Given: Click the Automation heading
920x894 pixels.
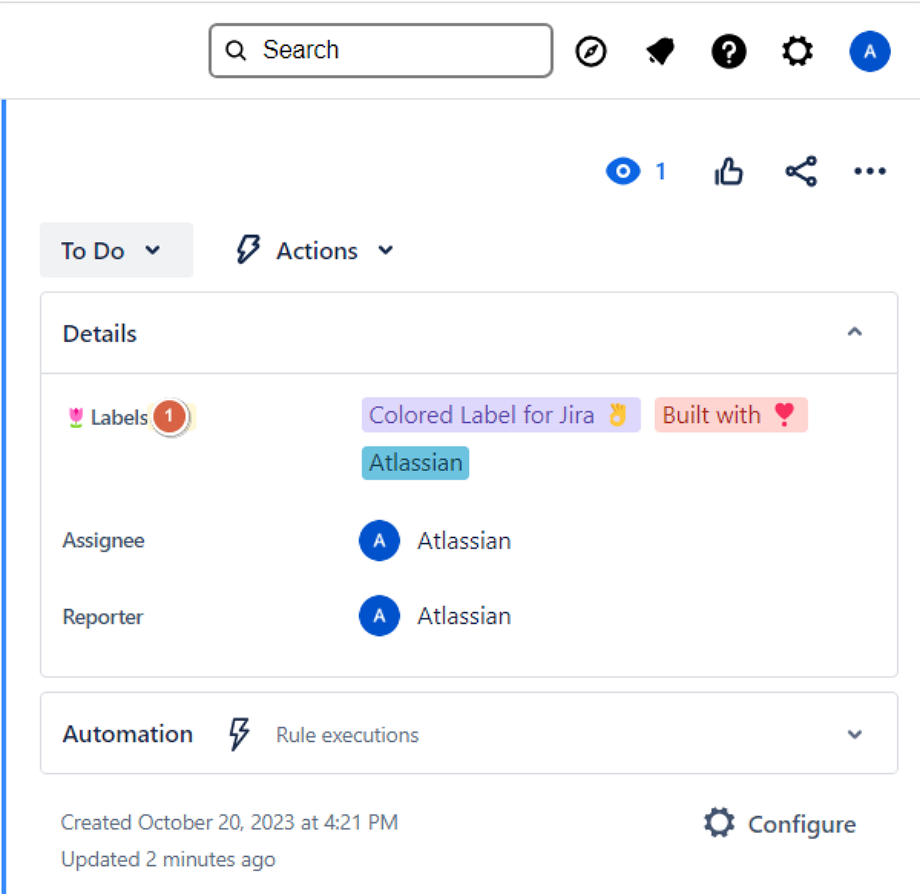Looking at the screenshot, I should 128,734.
